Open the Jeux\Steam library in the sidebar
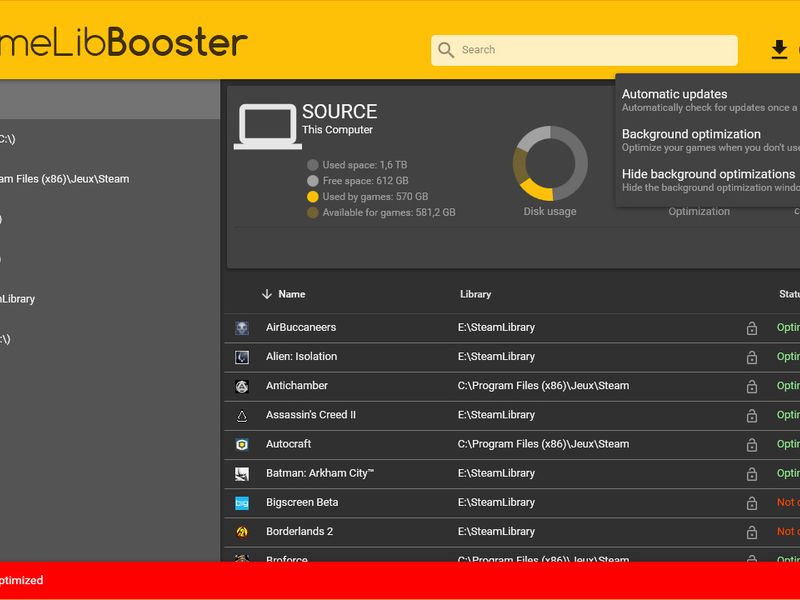The height and width of the screenshot is (600, 800). tap(64, 179)
